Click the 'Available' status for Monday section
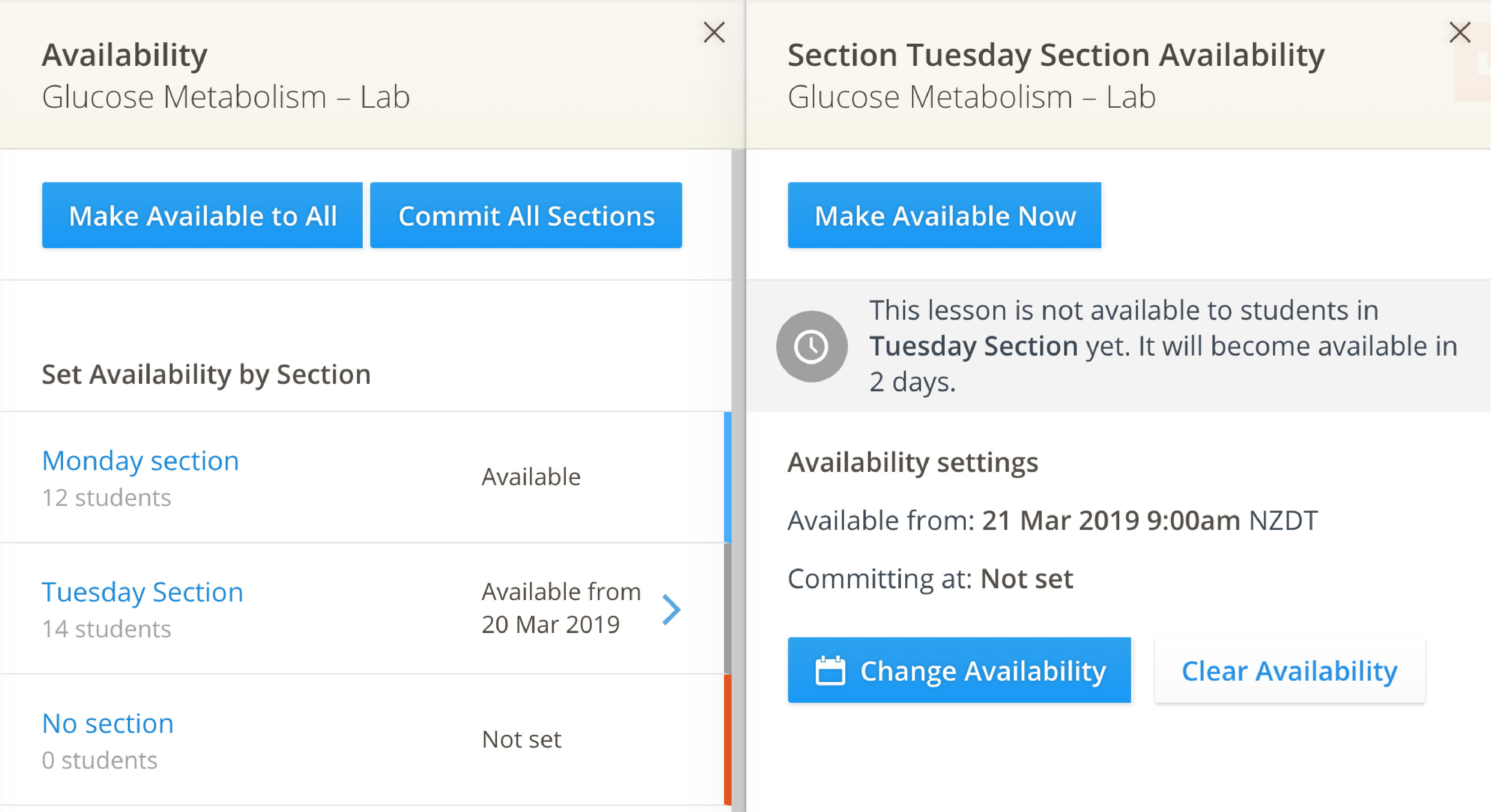1491x812 pixels. click(x=531, y=477)
